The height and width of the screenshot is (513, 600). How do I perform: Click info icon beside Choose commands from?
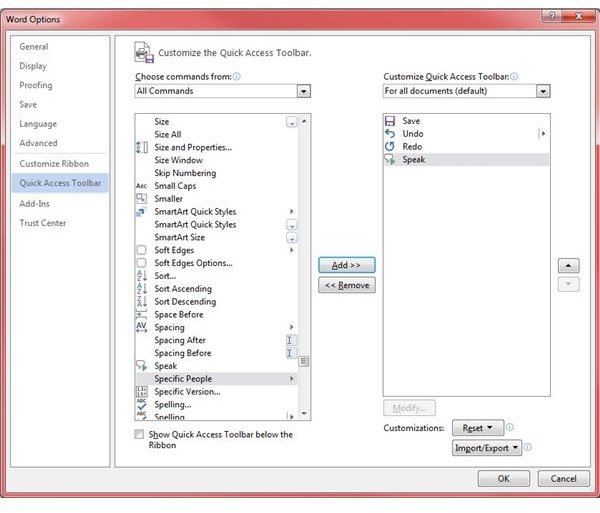pos(236,77)
